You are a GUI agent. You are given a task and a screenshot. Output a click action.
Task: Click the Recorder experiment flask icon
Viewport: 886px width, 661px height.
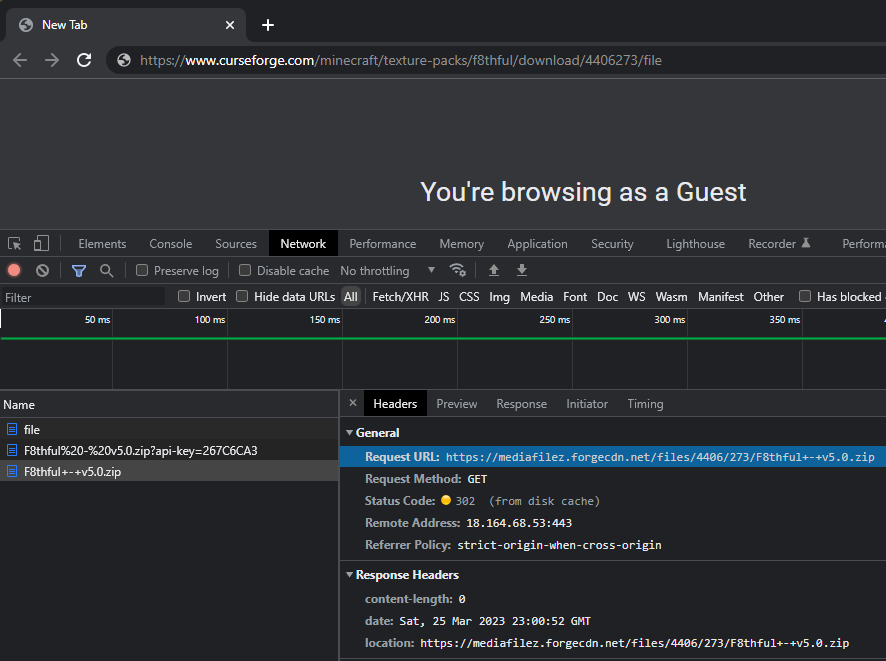806,243
